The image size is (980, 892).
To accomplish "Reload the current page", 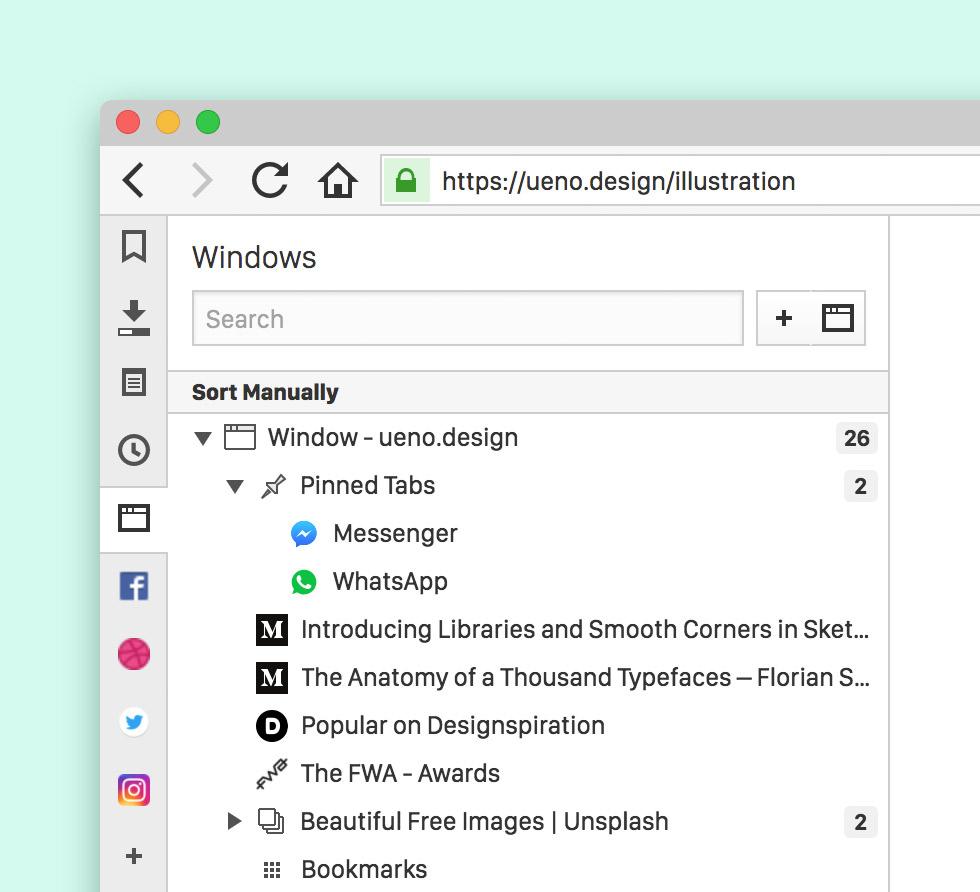I will 269,180.
